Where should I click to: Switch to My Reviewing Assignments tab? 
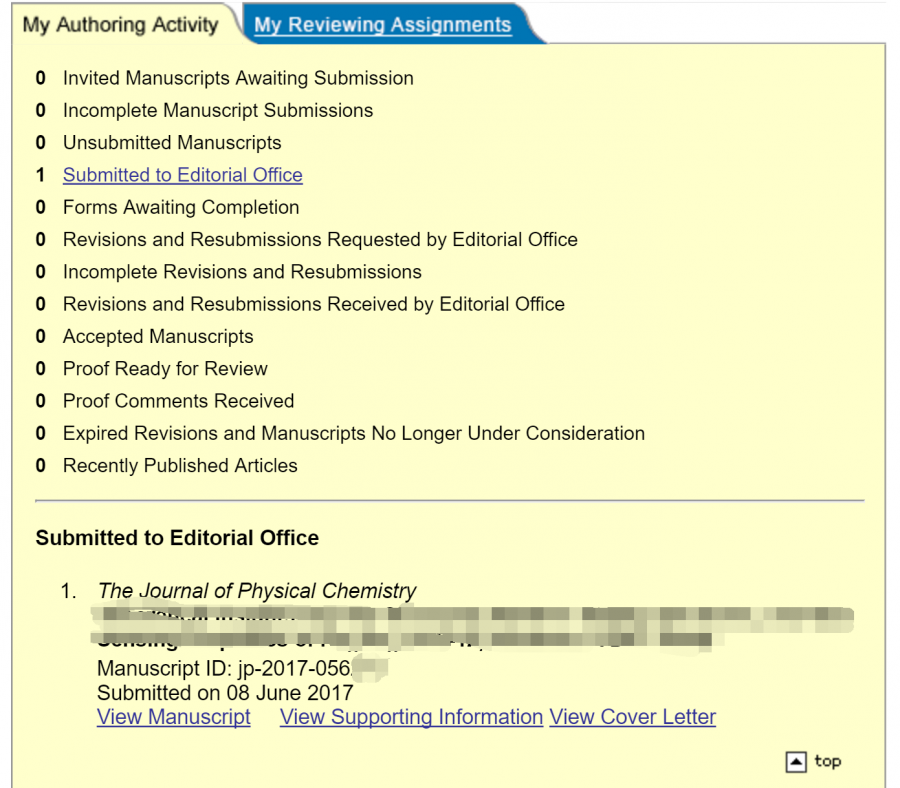coord(383,25)
